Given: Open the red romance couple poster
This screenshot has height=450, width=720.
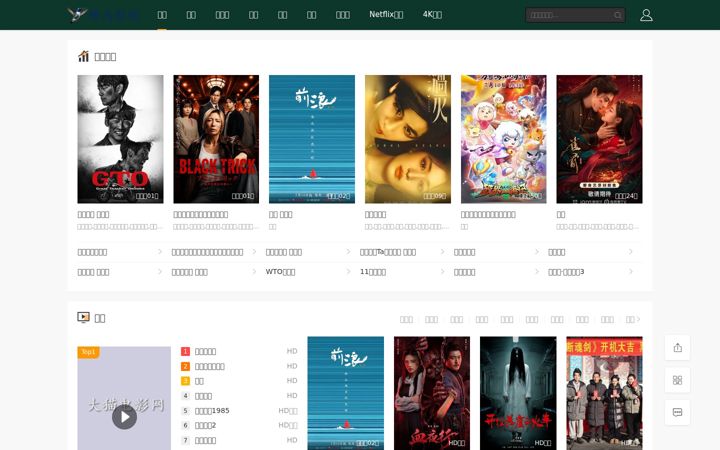Looking at the screenshot, I should coord(599,139).
